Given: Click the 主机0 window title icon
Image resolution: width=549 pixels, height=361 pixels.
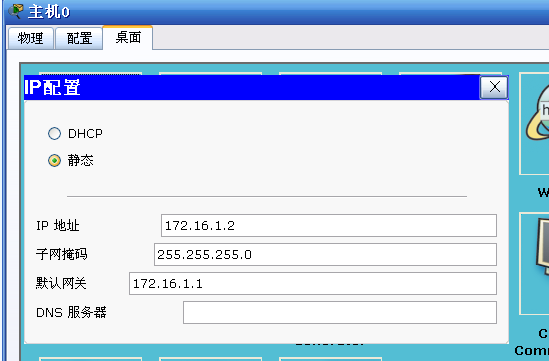Looking at the screenshot, I should click(16, 11).
